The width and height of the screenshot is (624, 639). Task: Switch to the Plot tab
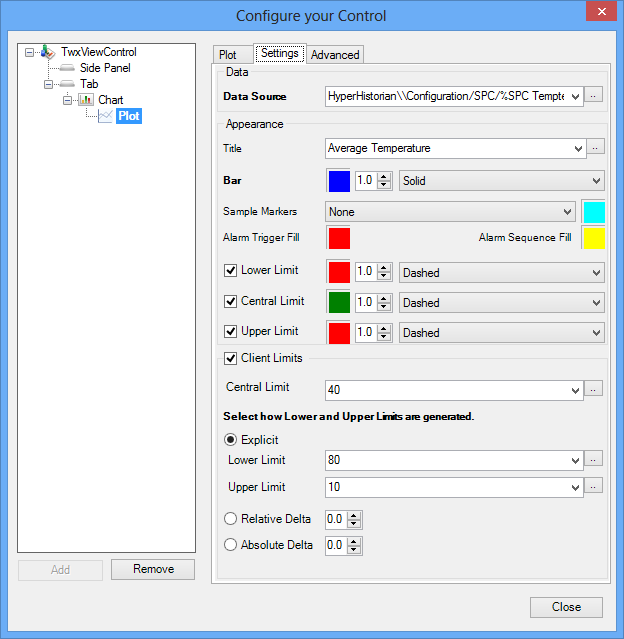[x=228, y=55]
